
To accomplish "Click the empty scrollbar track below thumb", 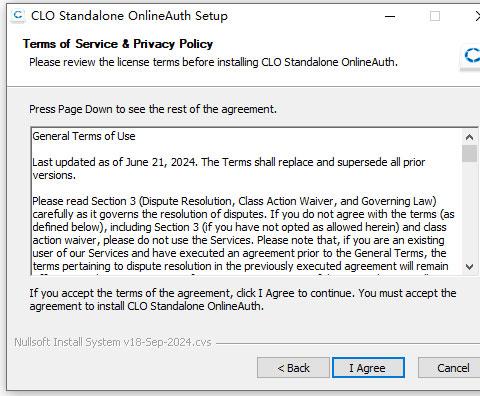I will (x=469, y=211).
